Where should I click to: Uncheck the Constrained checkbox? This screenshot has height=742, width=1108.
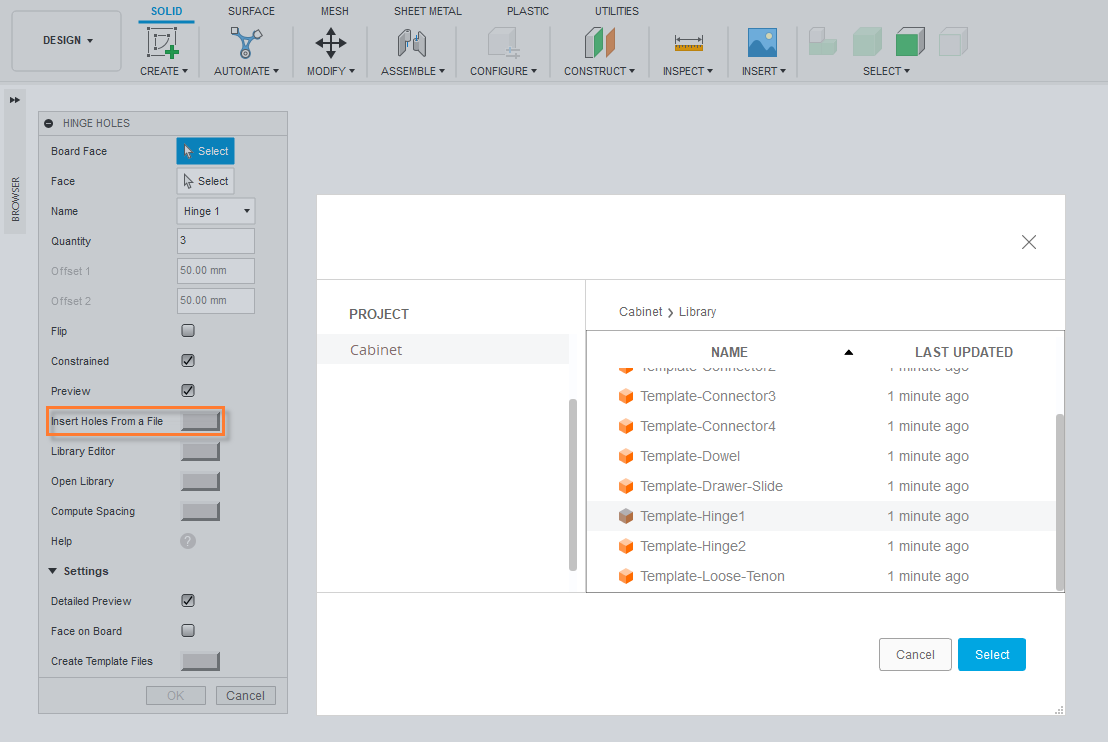coord(188,361)
